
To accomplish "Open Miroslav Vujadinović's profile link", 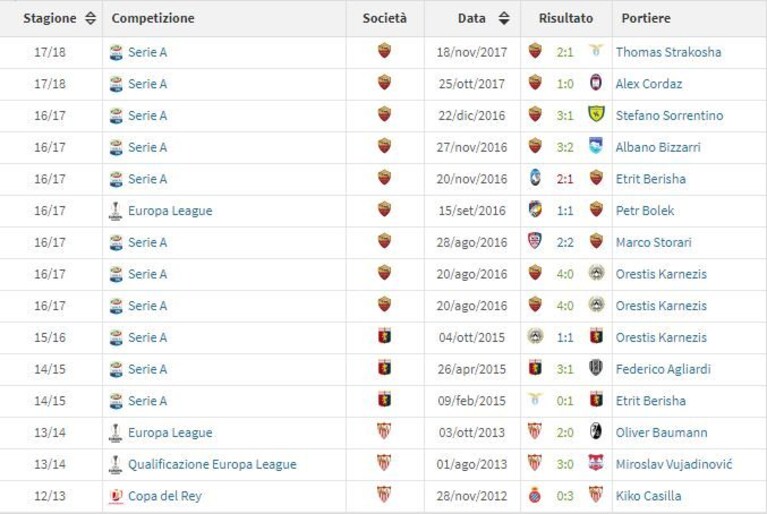I will click(x=674, y=464).
